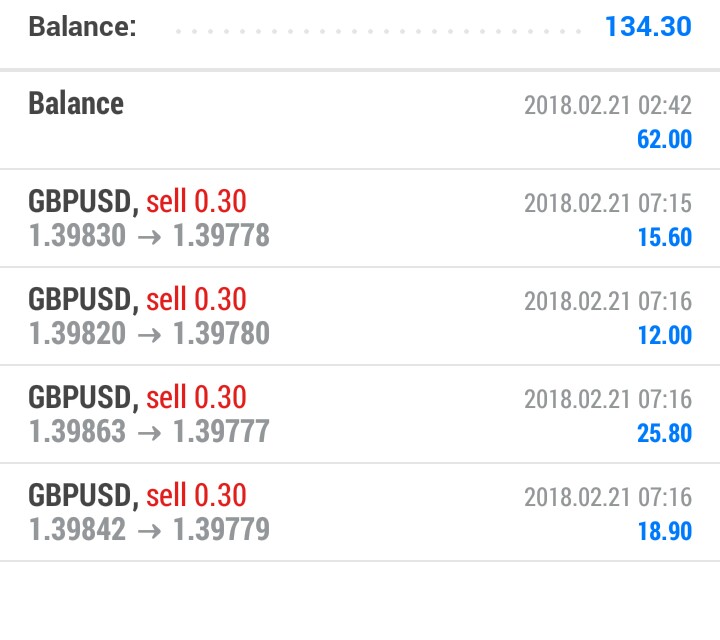Click the closing price 1.39780
720x640 pixels.
221,333
